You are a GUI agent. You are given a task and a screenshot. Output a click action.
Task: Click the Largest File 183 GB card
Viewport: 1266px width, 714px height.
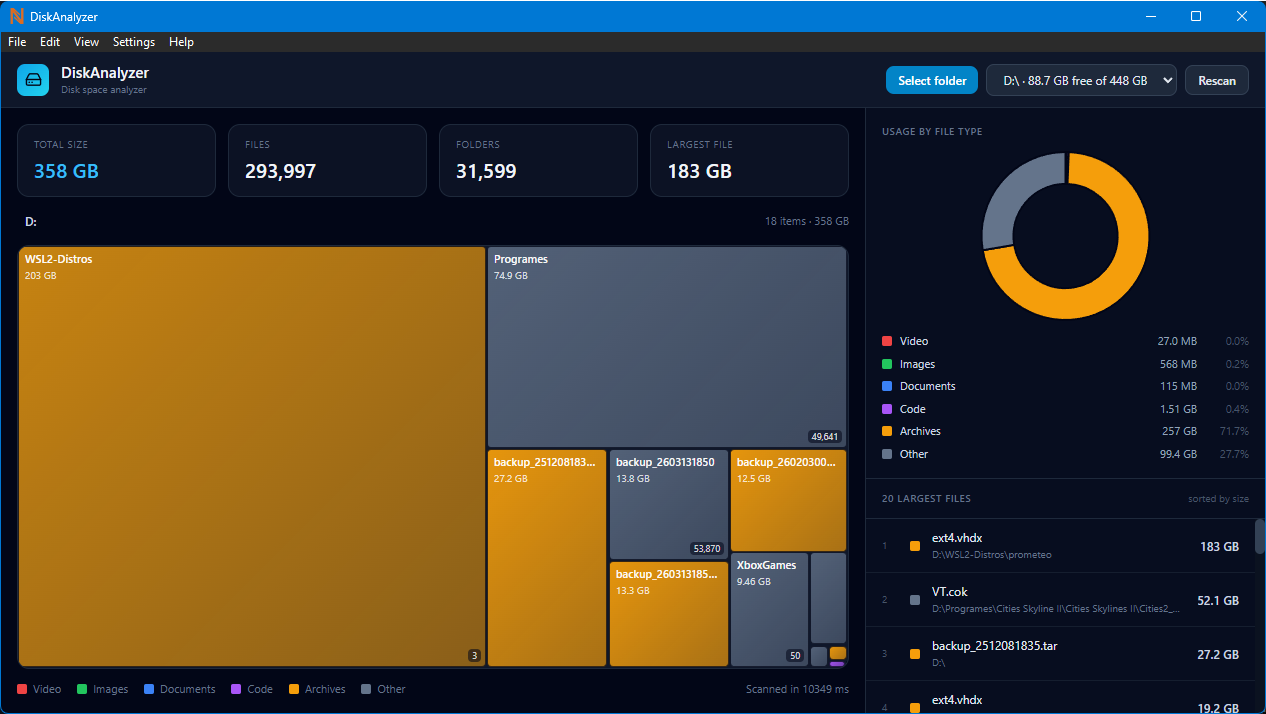(x=749, y=160)
